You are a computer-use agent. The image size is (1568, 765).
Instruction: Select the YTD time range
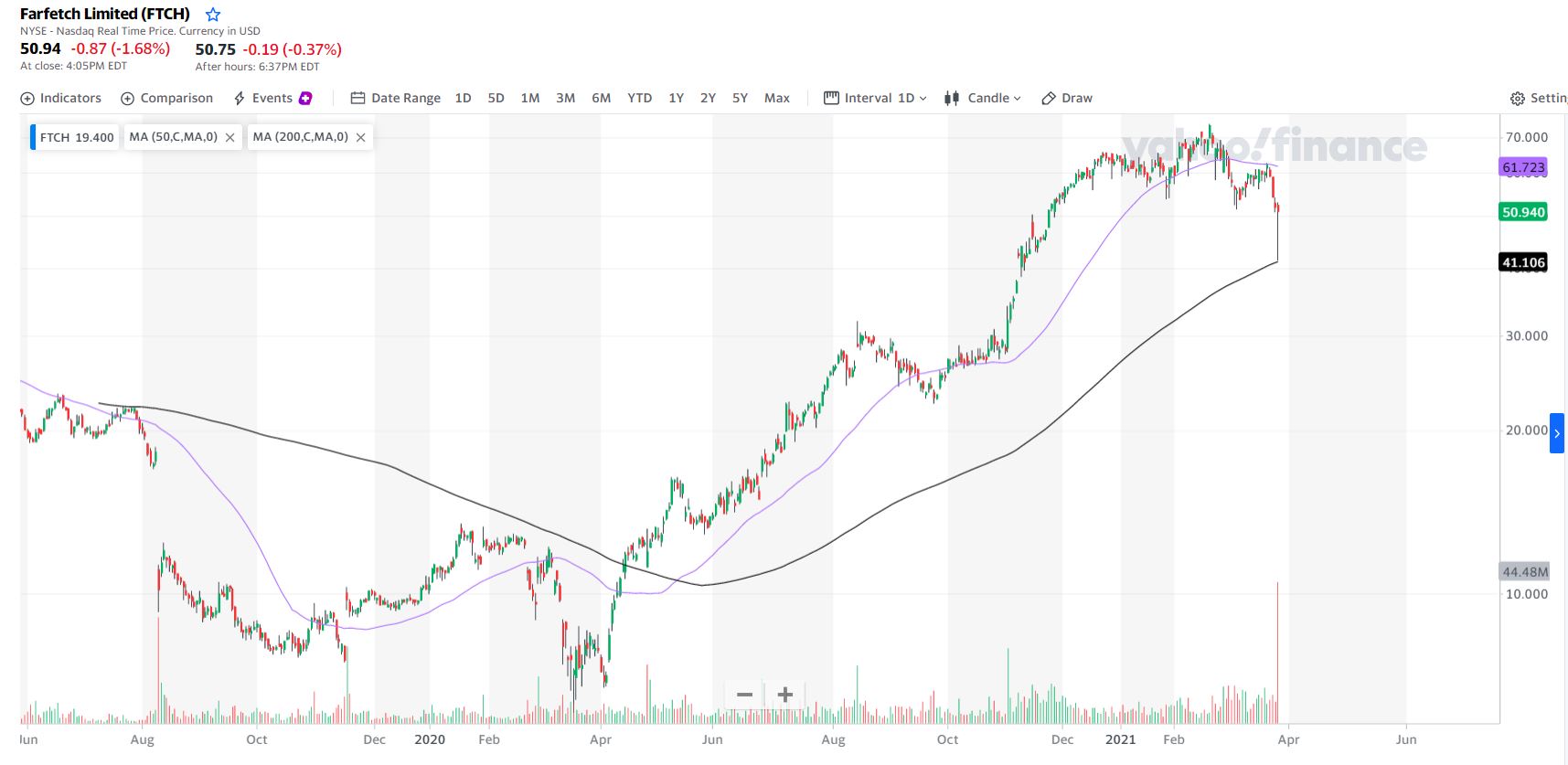coord(640,98)
